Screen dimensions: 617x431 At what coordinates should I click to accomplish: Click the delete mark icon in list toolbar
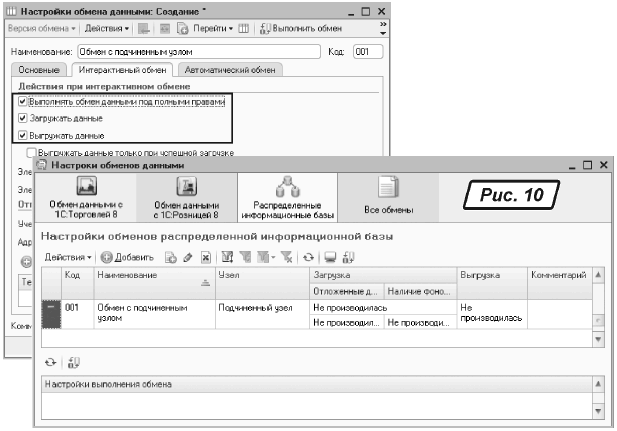[x=204, y=258]
